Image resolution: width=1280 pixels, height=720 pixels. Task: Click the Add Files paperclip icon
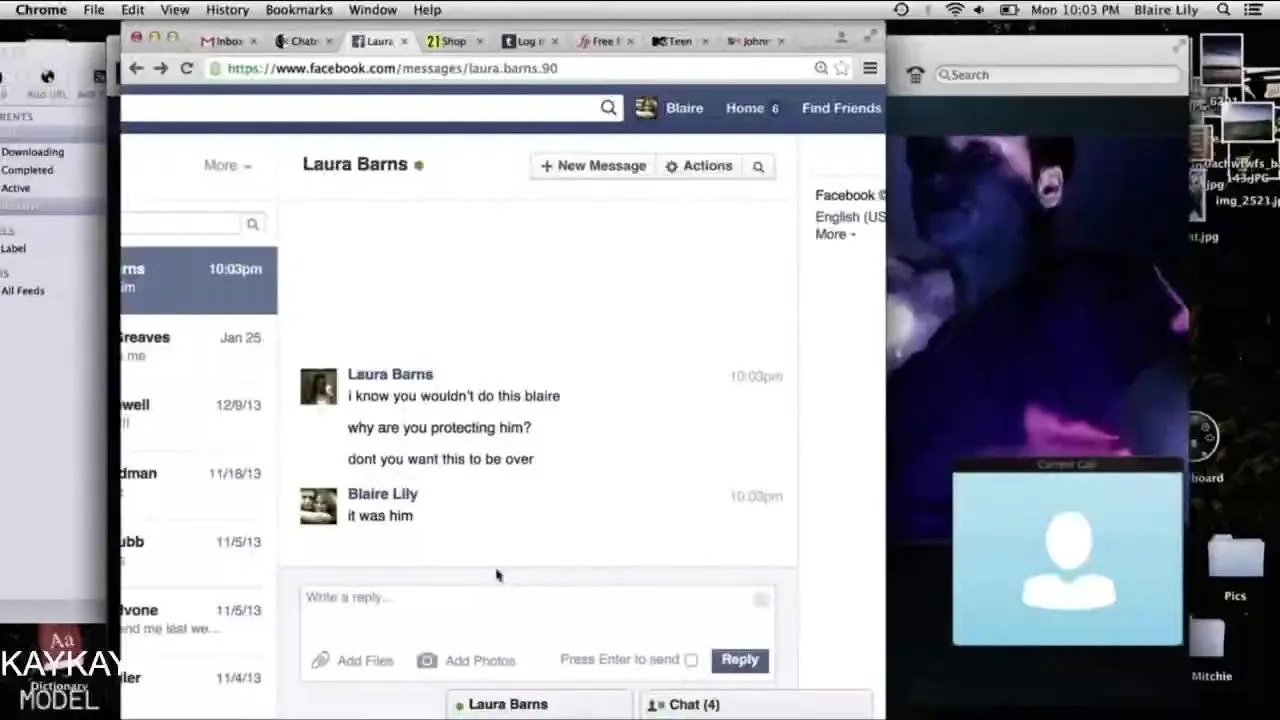pos(320,660)
